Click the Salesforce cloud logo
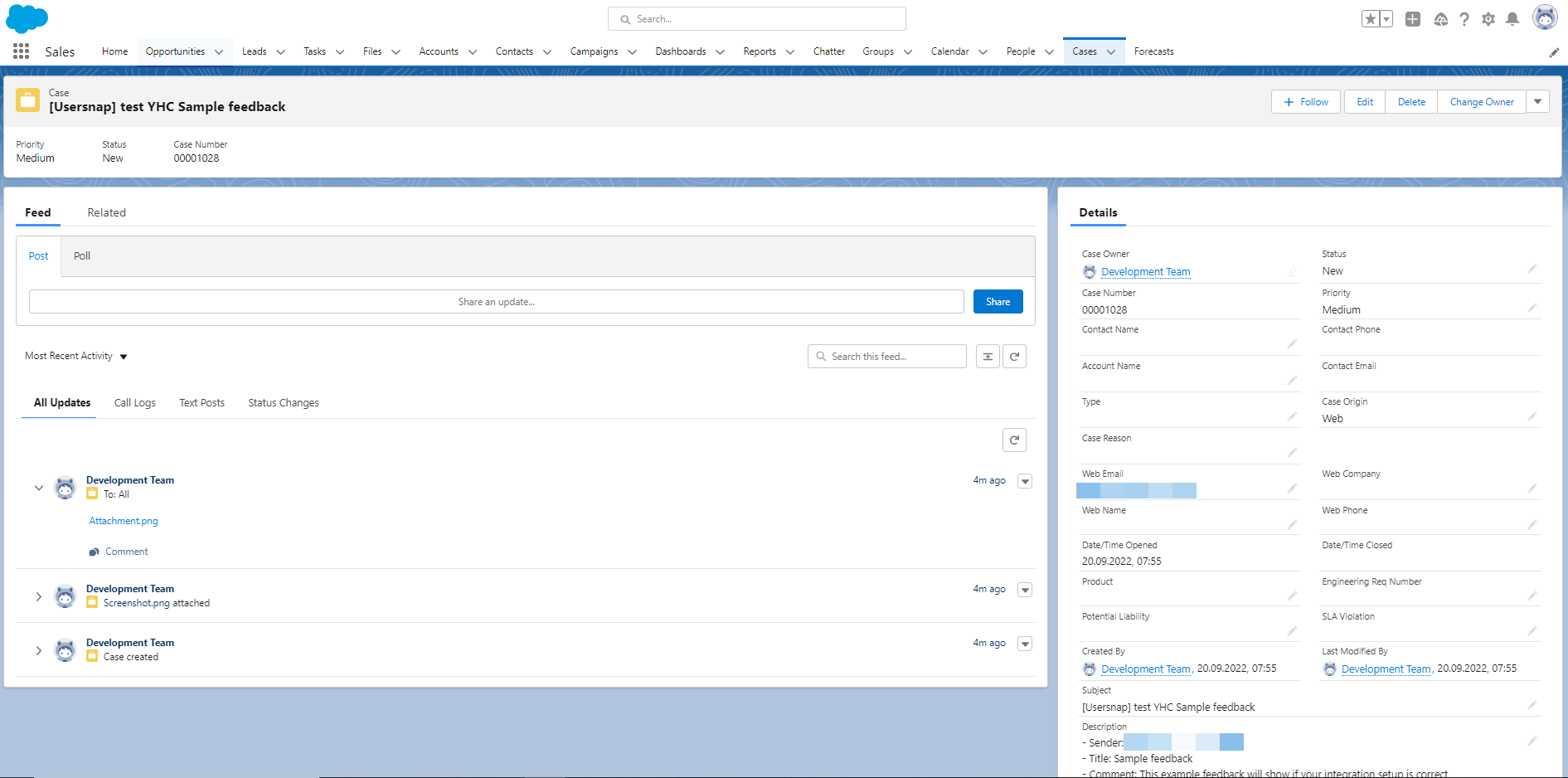 [27, 18]
